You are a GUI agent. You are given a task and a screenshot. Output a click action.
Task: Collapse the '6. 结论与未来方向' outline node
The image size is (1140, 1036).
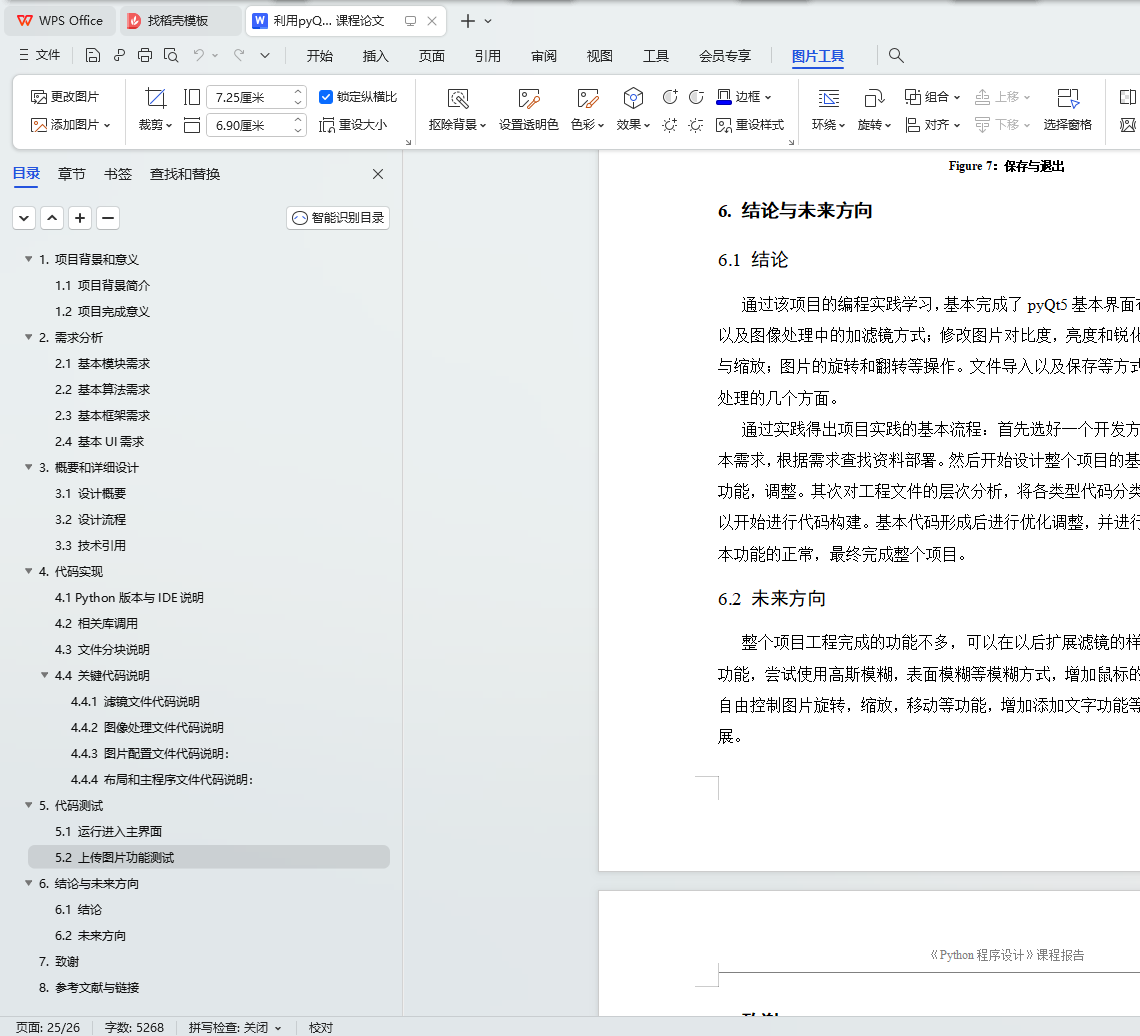click(x=28, y=883)
